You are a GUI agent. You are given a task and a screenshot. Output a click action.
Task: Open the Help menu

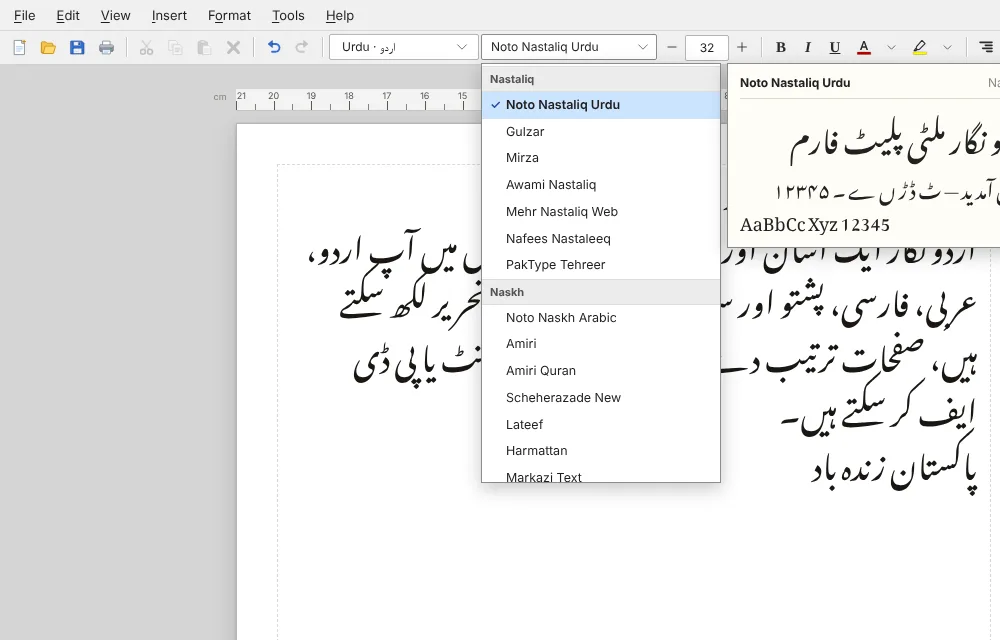(339, 15)
